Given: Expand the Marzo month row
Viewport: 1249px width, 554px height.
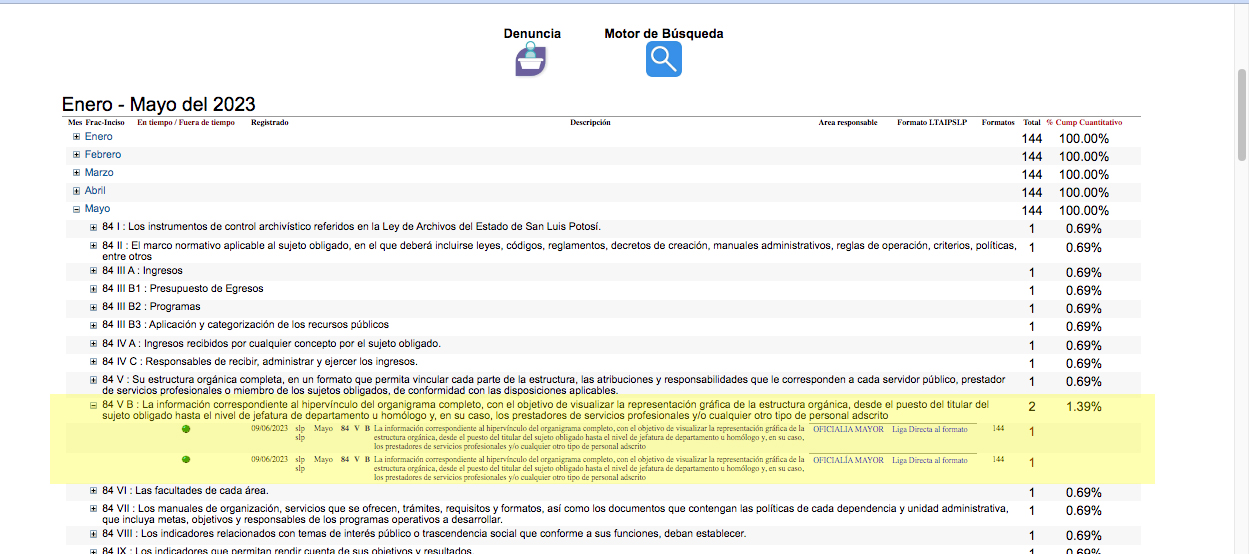Looking at the screenshot, I should (x=77, y=173).
